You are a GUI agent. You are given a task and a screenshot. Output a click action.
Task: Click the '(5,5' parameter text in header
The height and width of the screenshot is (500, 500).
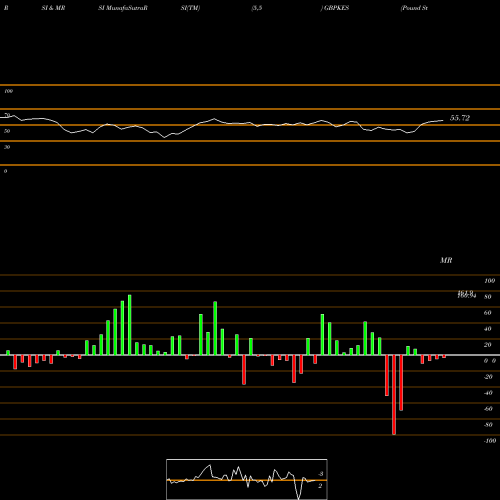(257, 8)
